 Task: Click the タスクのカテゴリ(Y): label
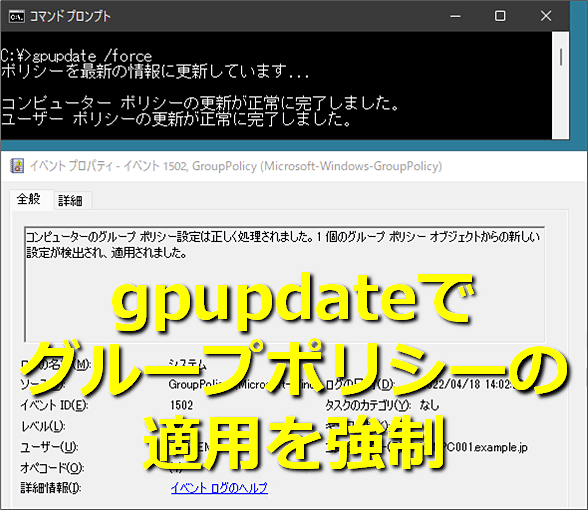(368, 405)
